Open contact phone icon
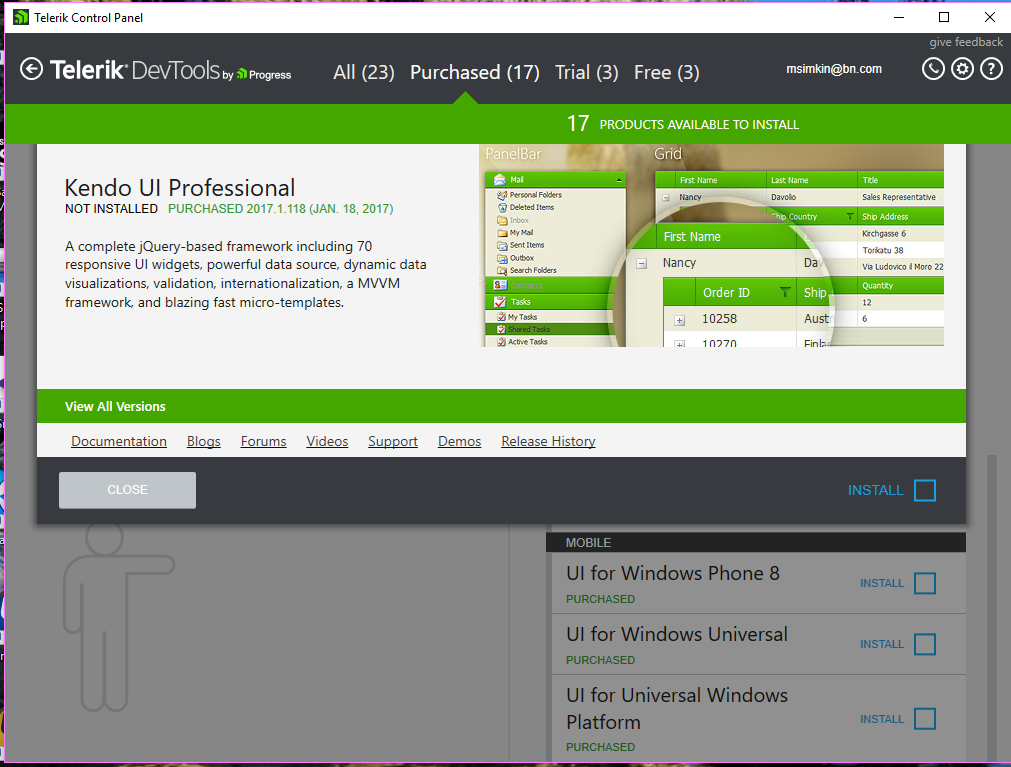 coord(932,68)
